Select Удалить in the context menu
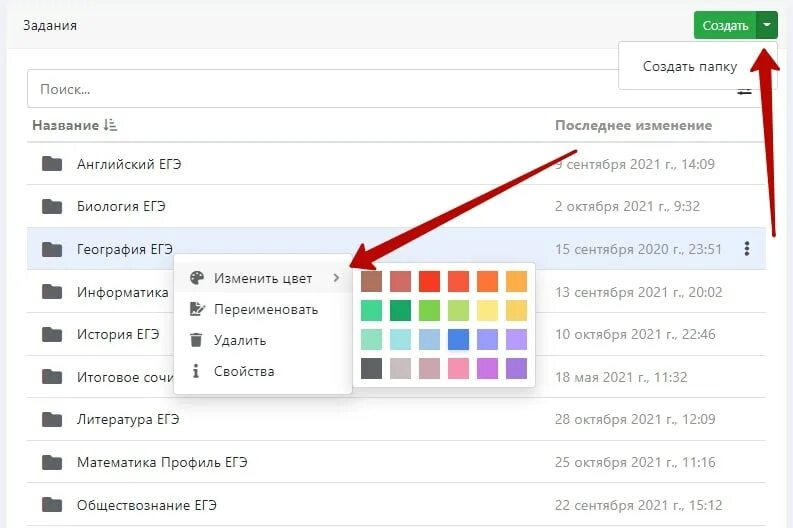The image size is (793, 528). (x=263, y=340)
